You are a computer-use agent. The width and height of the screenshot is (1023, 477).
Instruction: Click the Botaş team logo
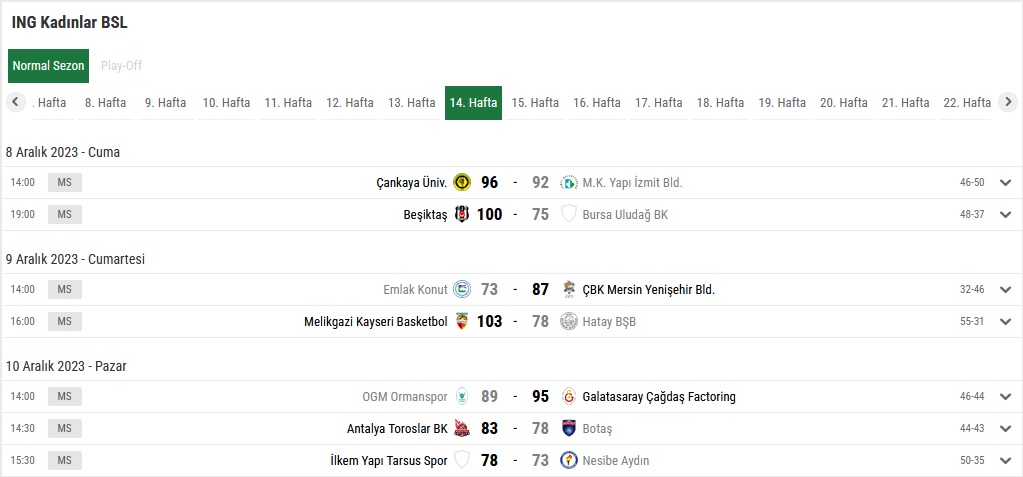tap(569, 428)
